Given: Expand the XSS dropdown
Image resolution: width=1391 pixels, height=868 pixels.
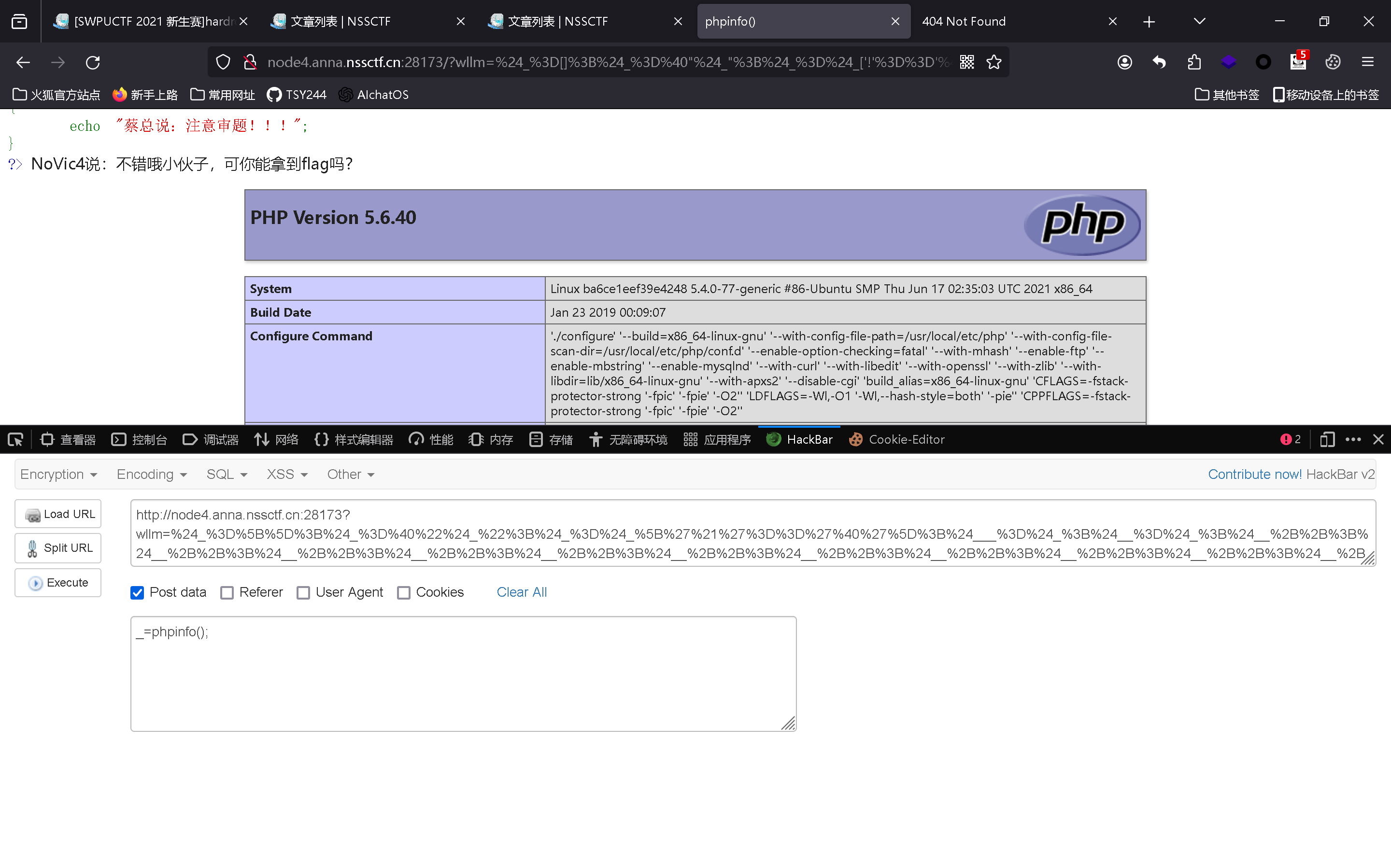Looking at the screenshot, I should click(x=286, y=474).
